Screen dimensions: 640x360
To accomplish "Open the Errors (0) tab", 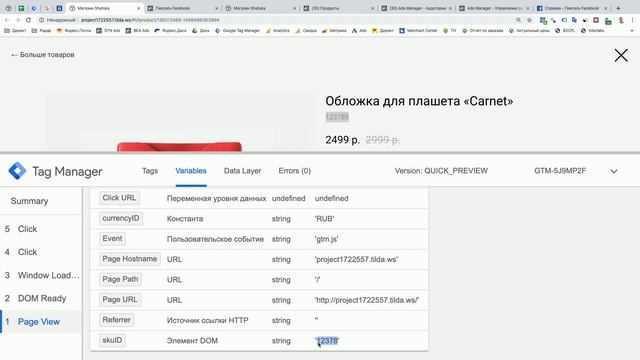I will pyautogui.click(x=295, y=171).
